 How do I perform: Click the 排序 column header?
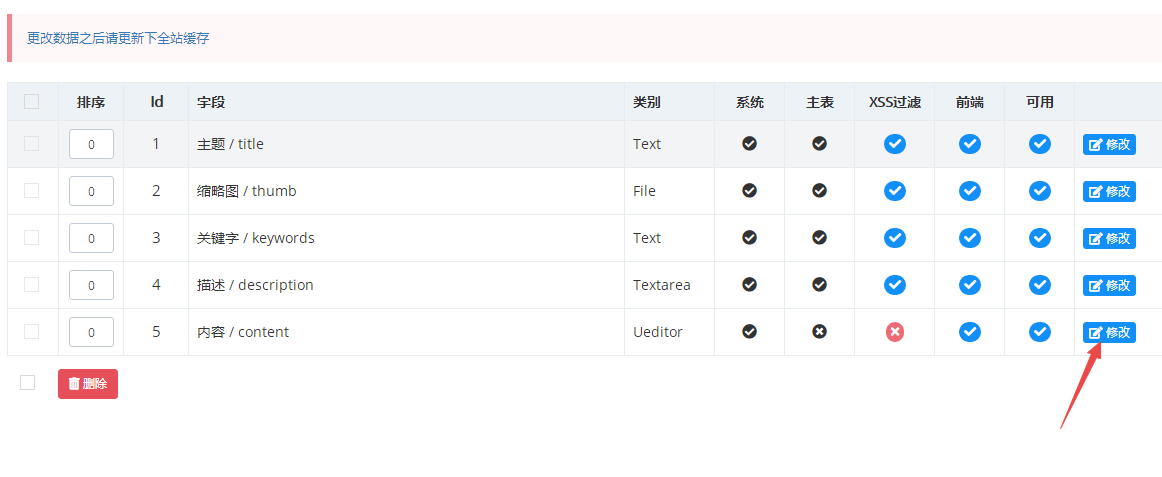[91, 102]
